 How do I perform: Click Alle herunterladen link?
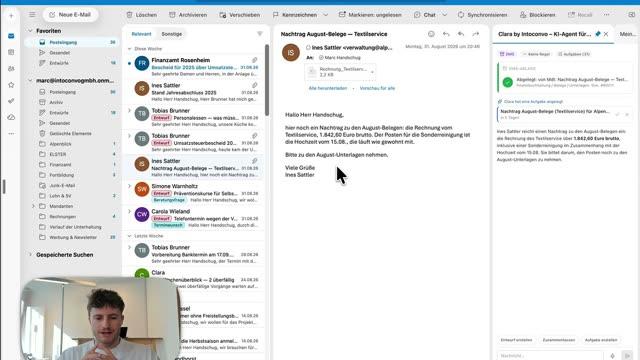tap(328, 88)
